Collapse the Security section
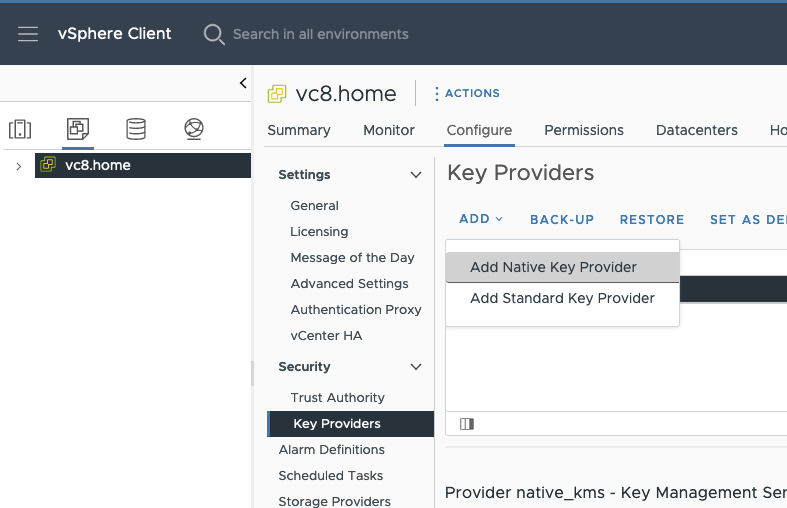This screenshot has height=508, width=787. coord(416,367)
